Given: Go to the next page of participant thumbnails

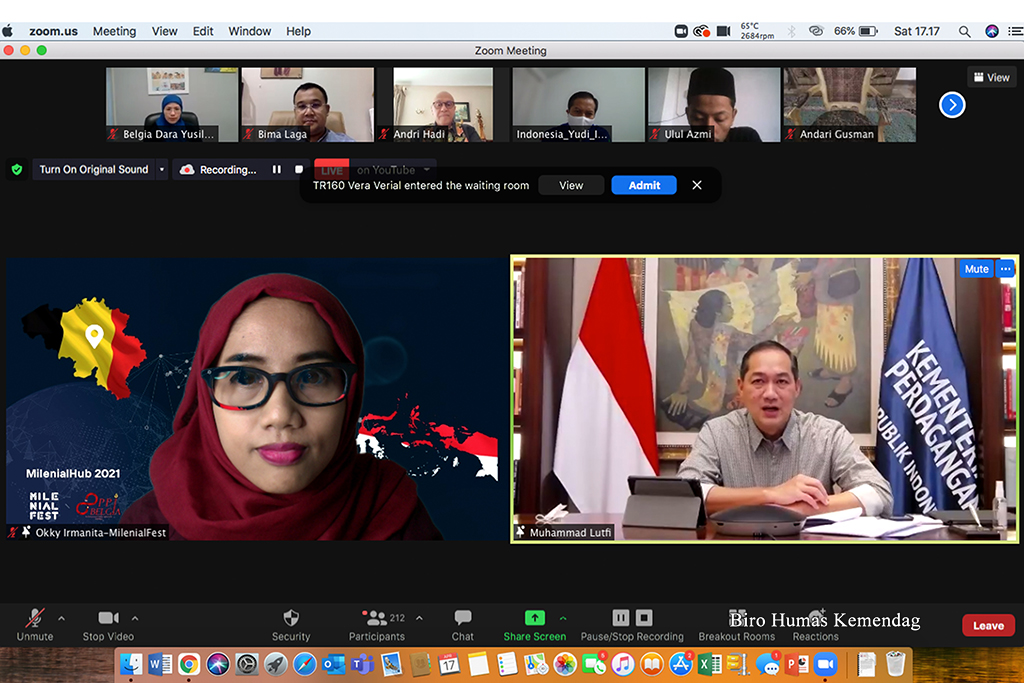Looking at the screenshot, I should coord(952,105).
